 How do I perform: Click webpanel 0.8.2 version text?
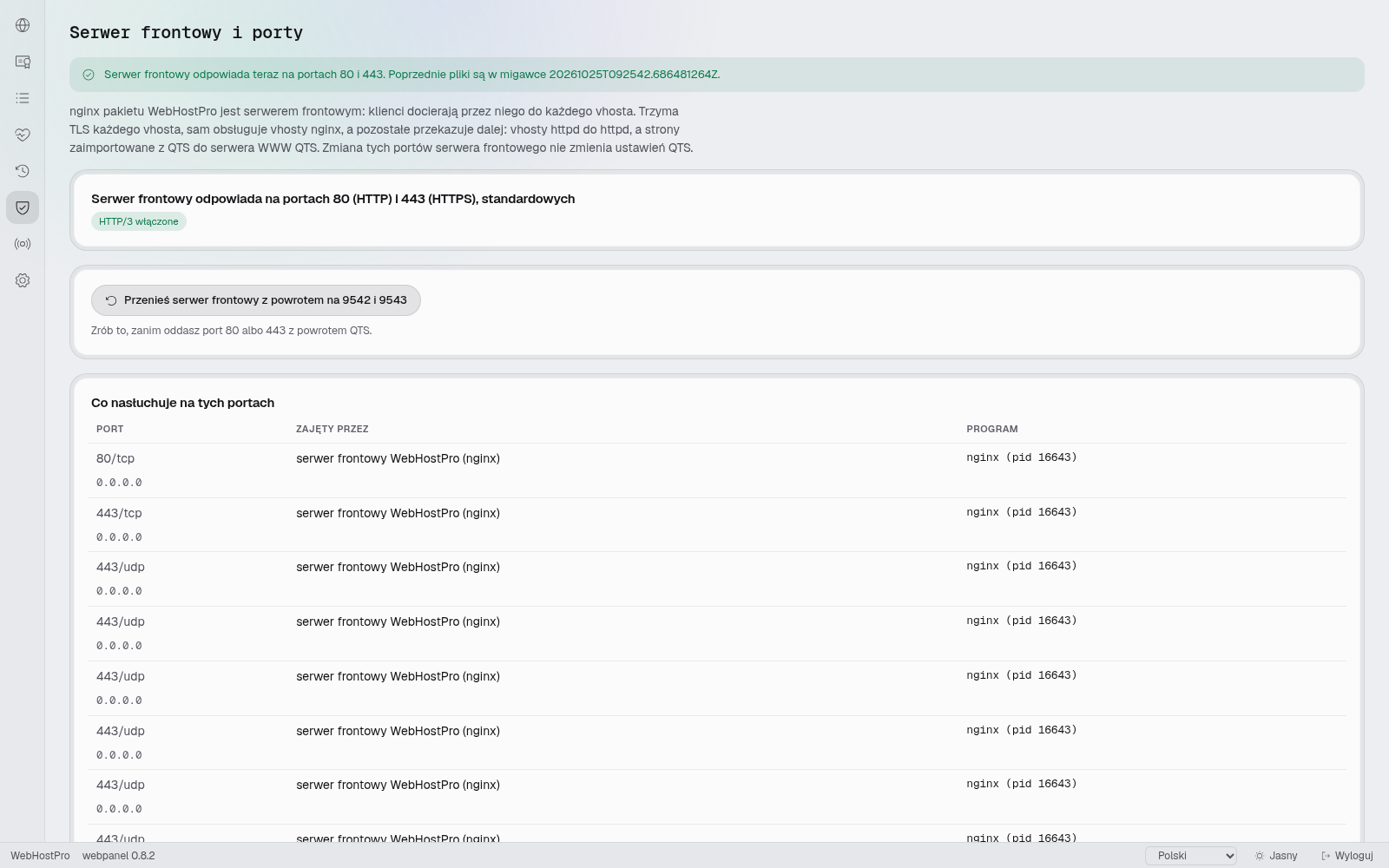[x=119, y=856]
